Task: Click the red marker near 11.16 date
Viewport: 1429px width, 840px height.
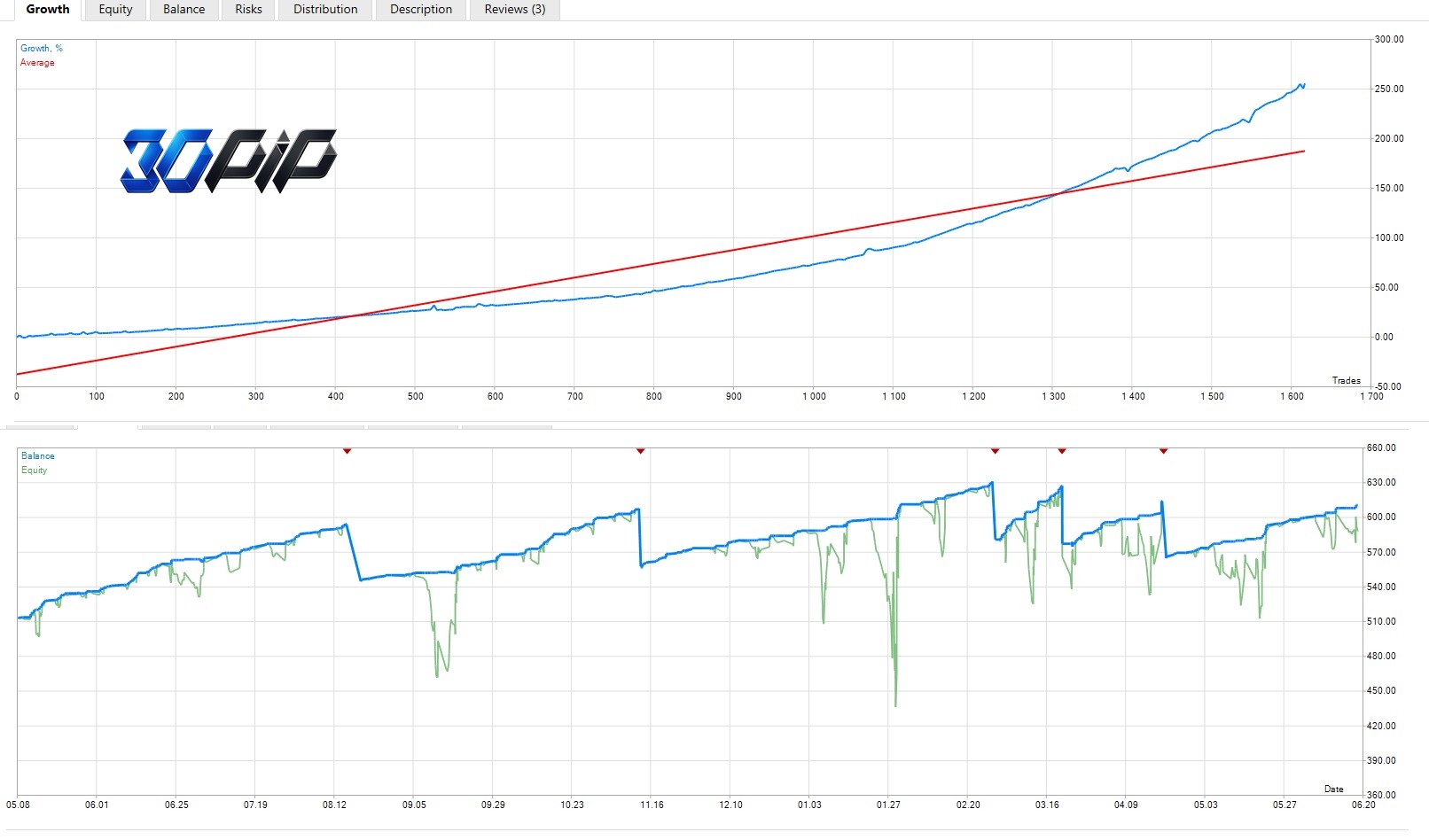Action: [640, 451]
